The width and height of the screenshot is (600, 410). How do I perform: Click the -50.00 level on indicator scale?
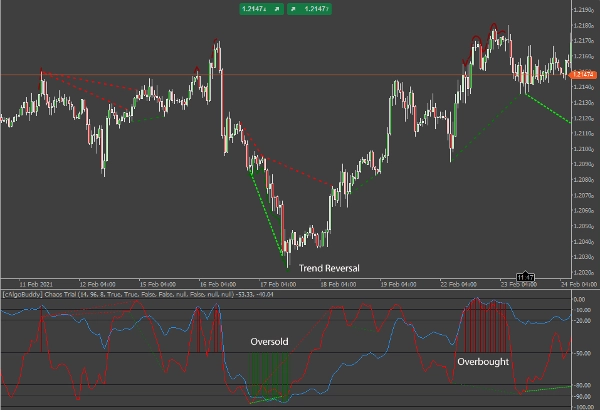[583, 353]
